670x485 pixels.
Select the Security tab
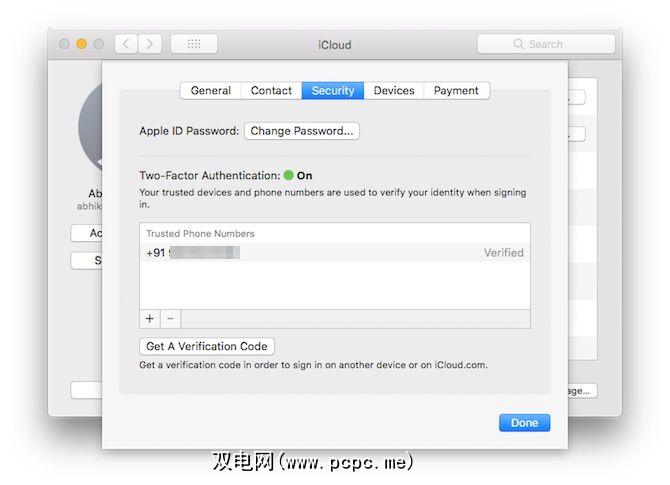[x=333, y=91]
